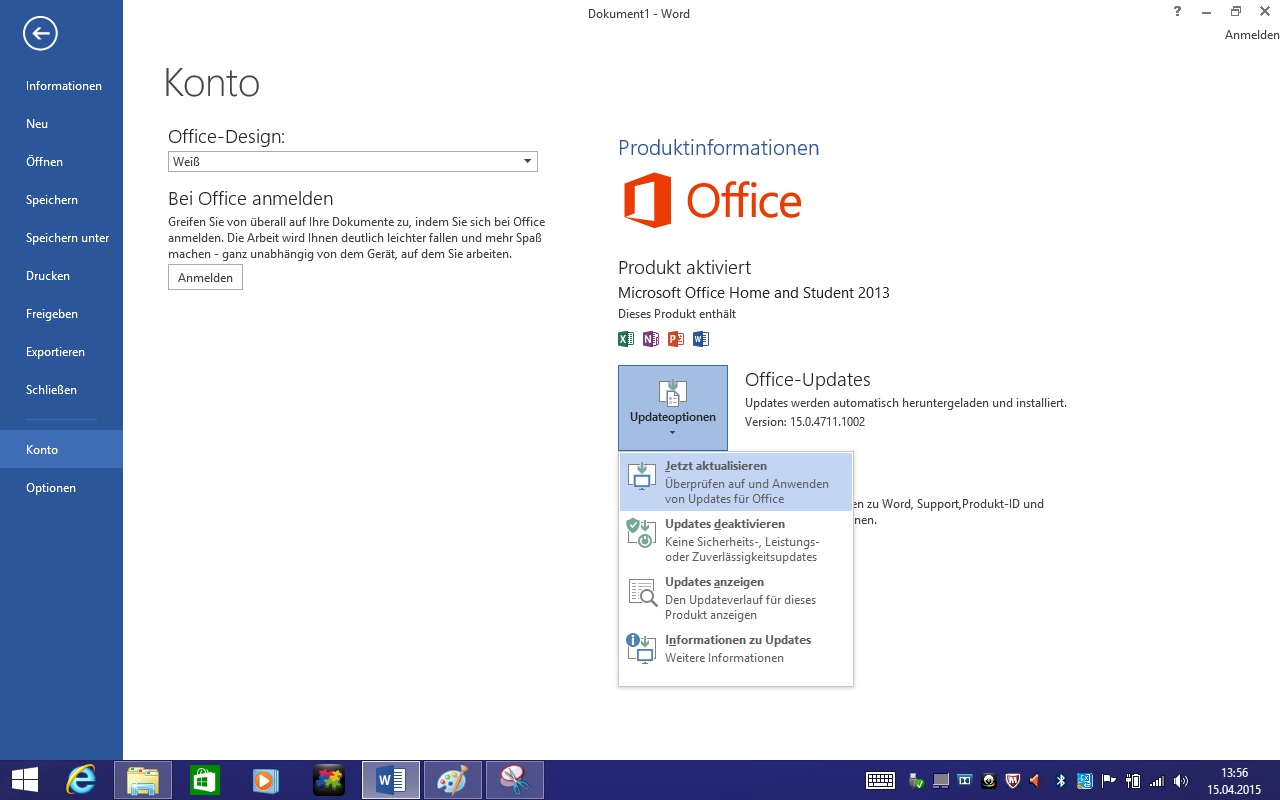
Task: Open the touch keyboard from the system tray
Action: (880, 781)
